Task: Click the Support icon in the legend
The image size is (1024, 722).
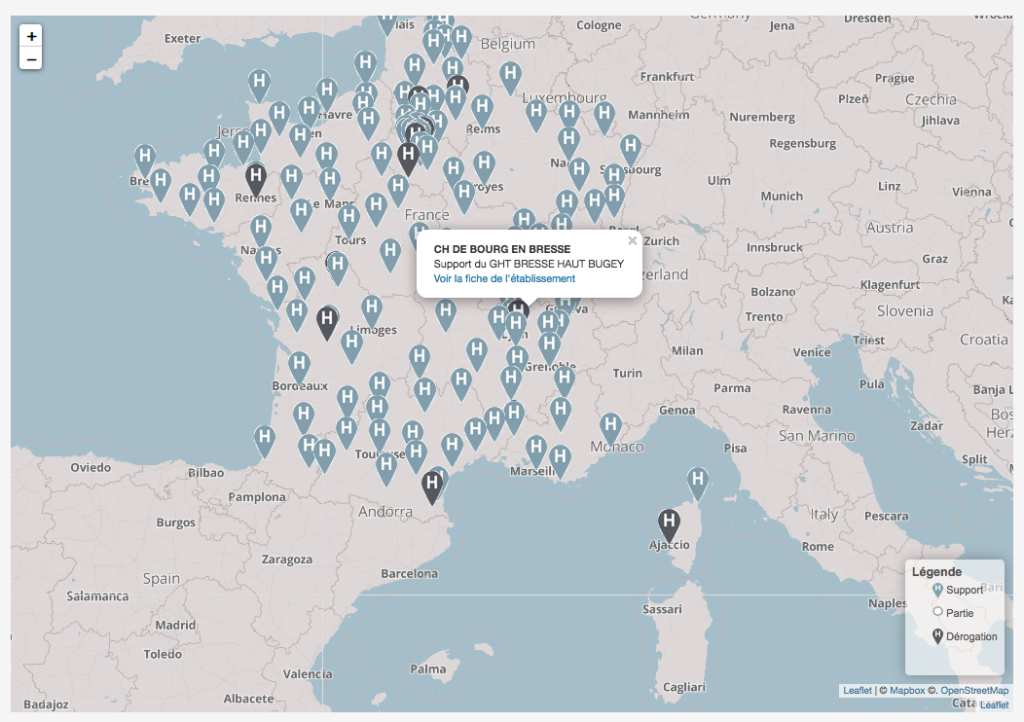Action: pos(937,590)
